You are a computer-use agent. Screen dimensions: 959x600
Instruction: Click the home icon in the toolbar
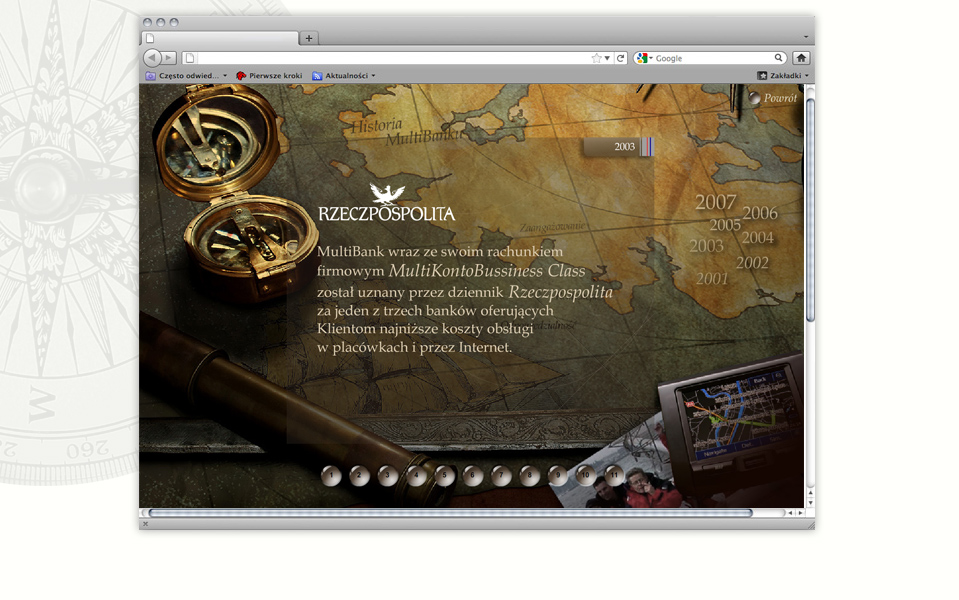click(800, 58)
